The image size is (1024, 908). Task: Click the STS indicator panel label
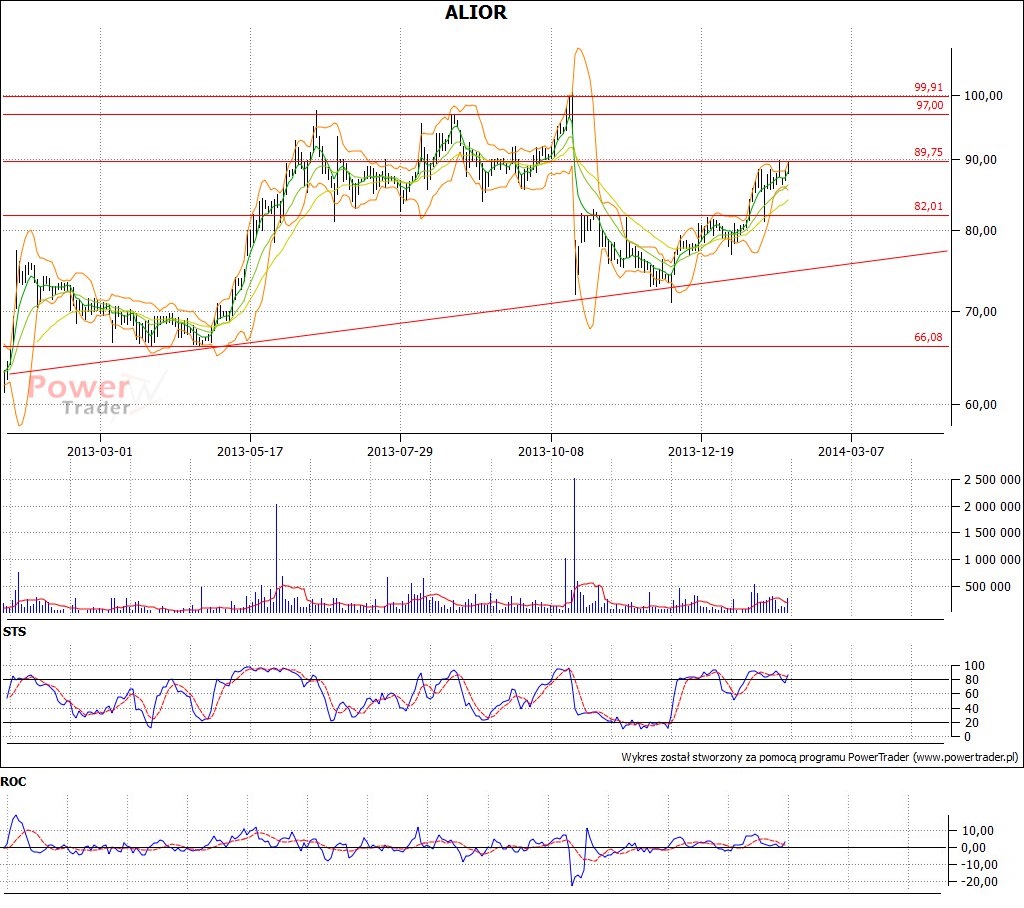coord(14,632)
